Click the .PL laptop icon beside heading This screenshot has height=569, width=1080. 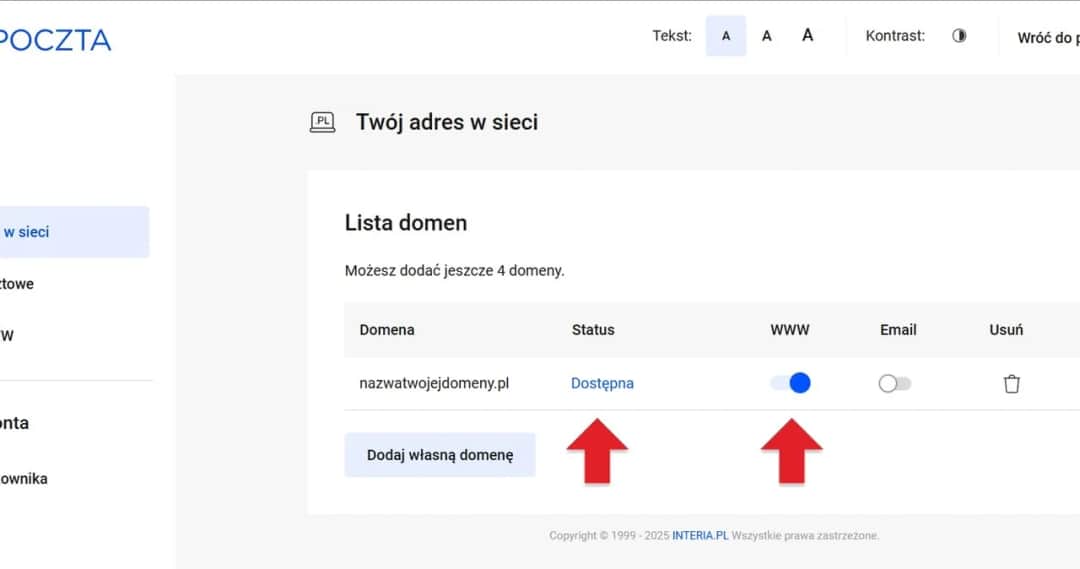click(x=322, y=122)
